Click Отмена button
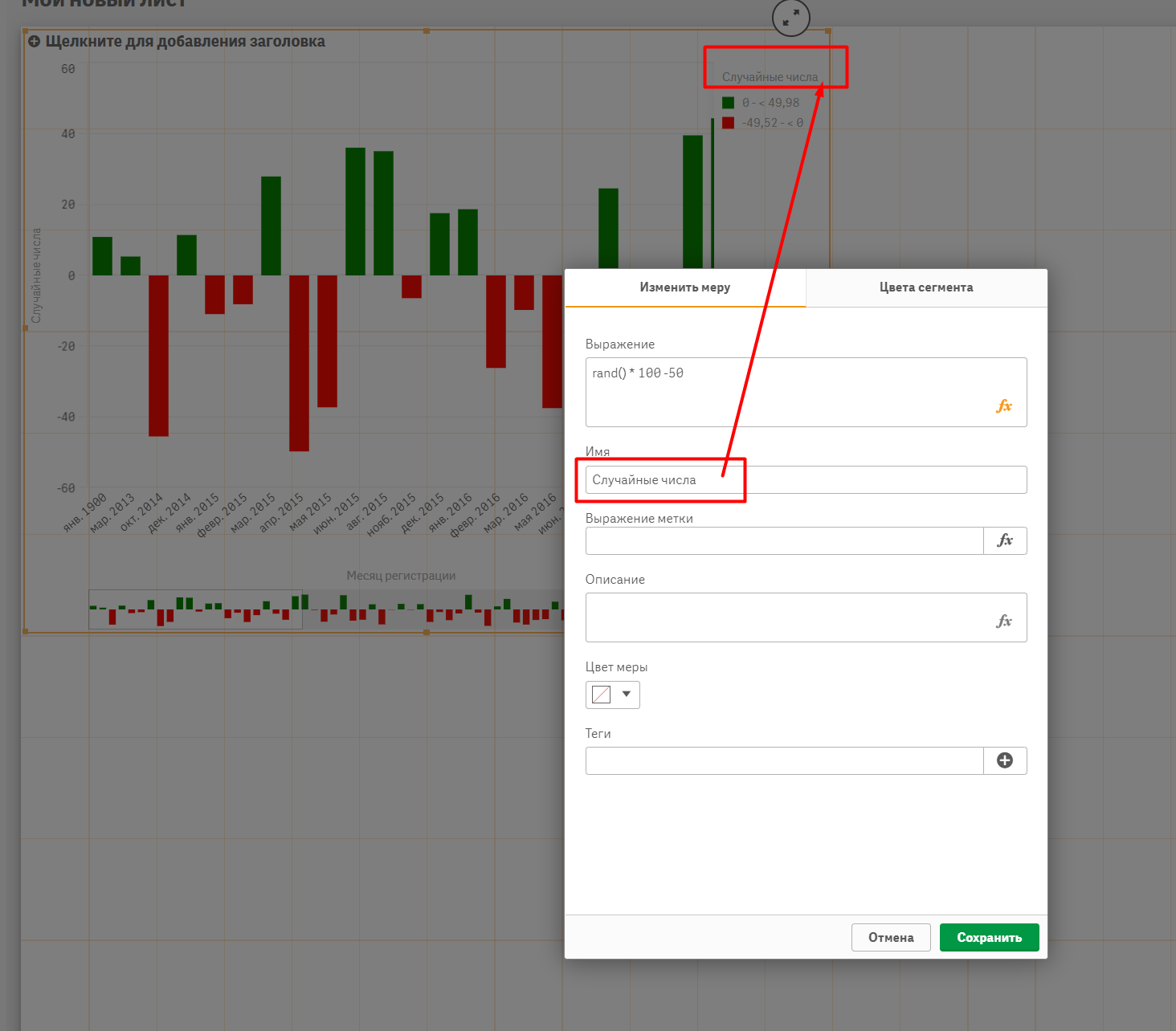1176x1031 pixels. tap(891, 937)
